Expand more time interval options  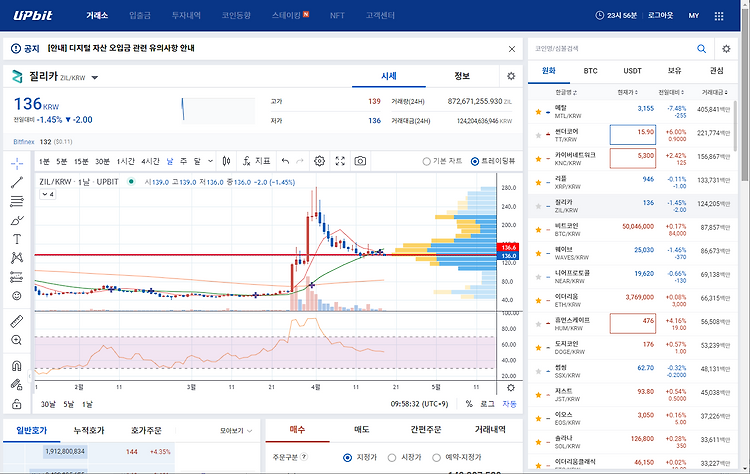pos(210,161)
